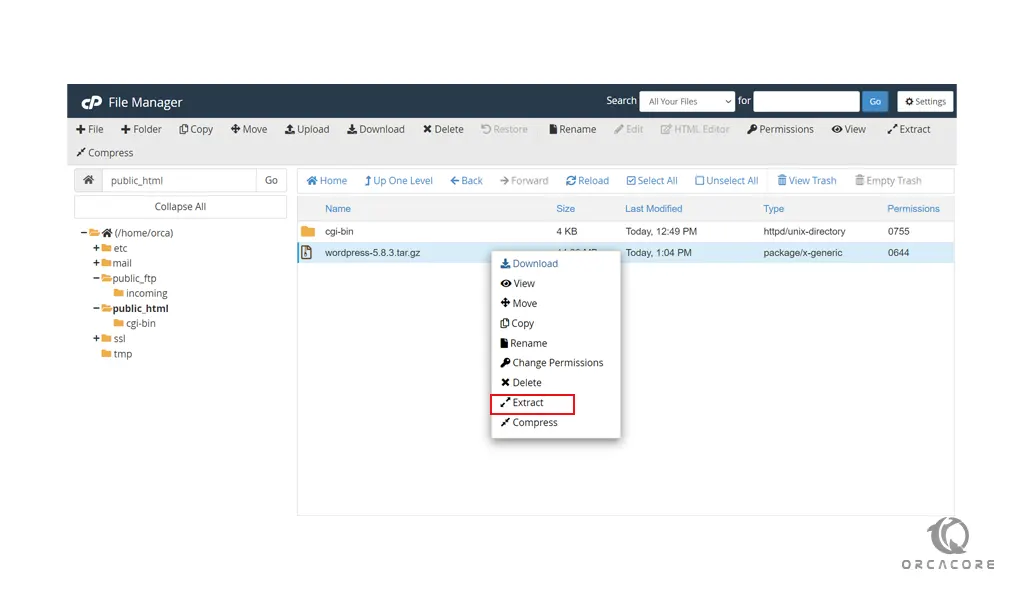Select cgi-bin folder in the tree
The height and width of the screenshot is (600, 1024).
tap(140, 323)
